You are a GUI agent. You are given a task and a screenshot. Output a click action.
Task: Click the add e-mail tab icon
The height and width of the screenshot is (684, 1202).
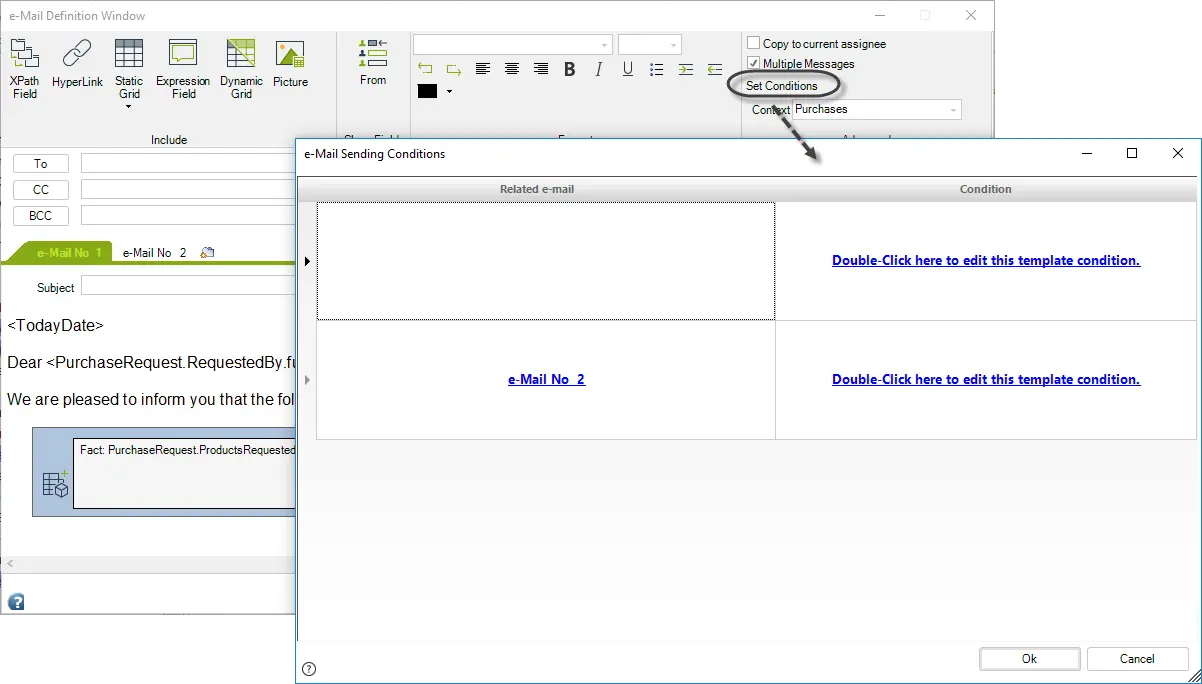[x=207, y=253]
